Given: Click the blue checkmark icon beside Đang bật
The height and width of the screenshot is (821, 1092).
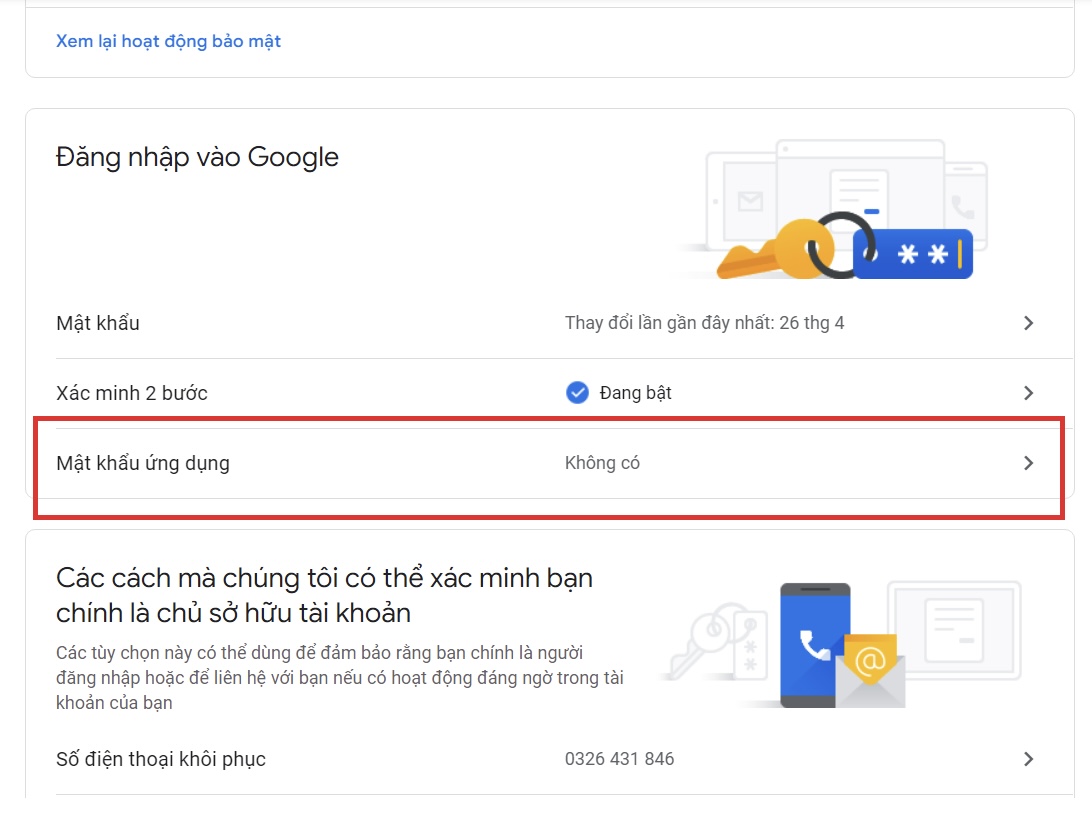Looking at the screenshot, I should pyautogui.click(x=577, y=393).
